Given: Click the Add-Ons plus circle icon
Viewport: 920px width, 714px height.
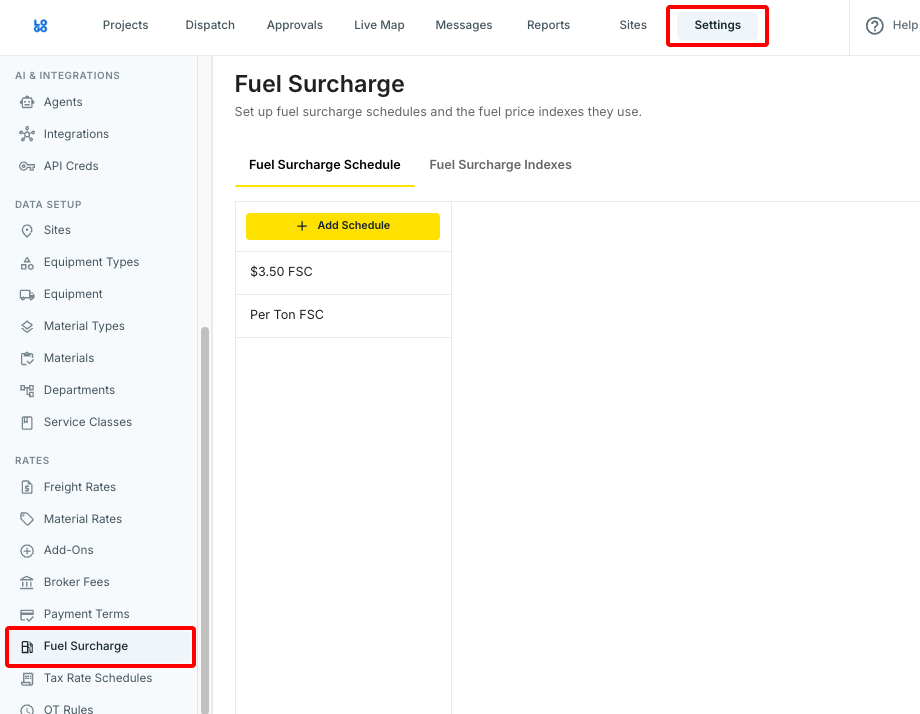Looking at the screenshot, I should tap(27, 550).
